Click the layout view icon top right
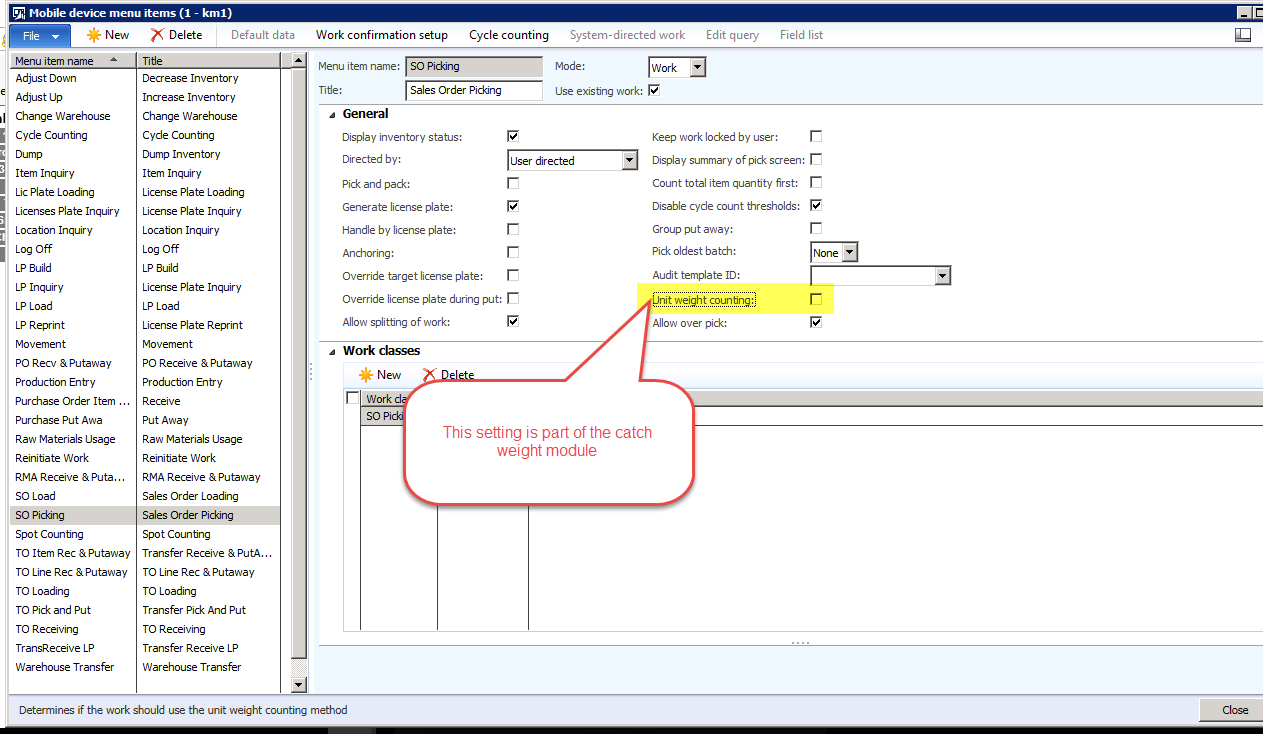This screenshot has height=734, width=1263. (x=1243, y=35)
